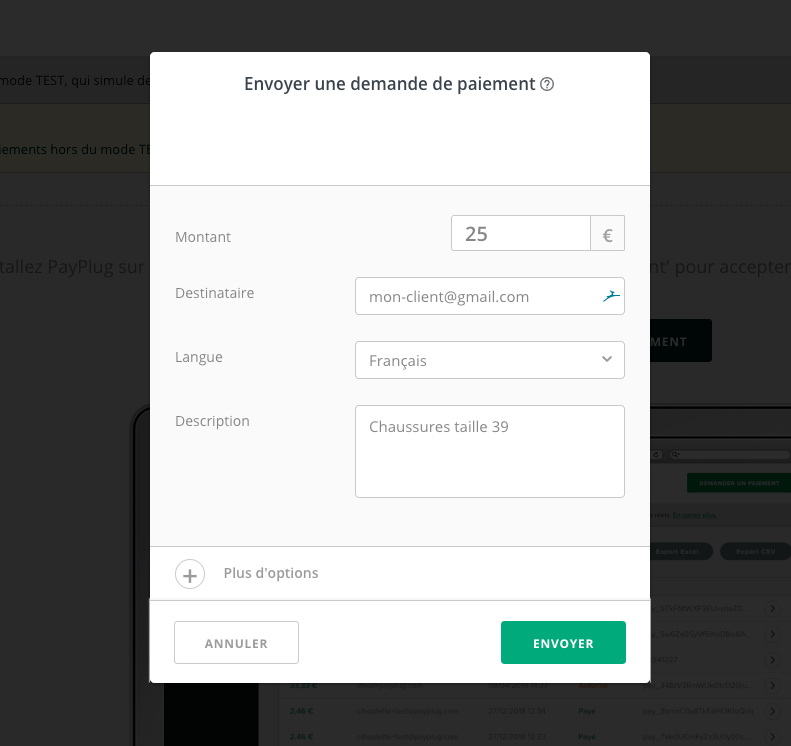Screen dimensions: 791x746
Task: Open the Langue dropdown showing Français
Action: (490, 360)
